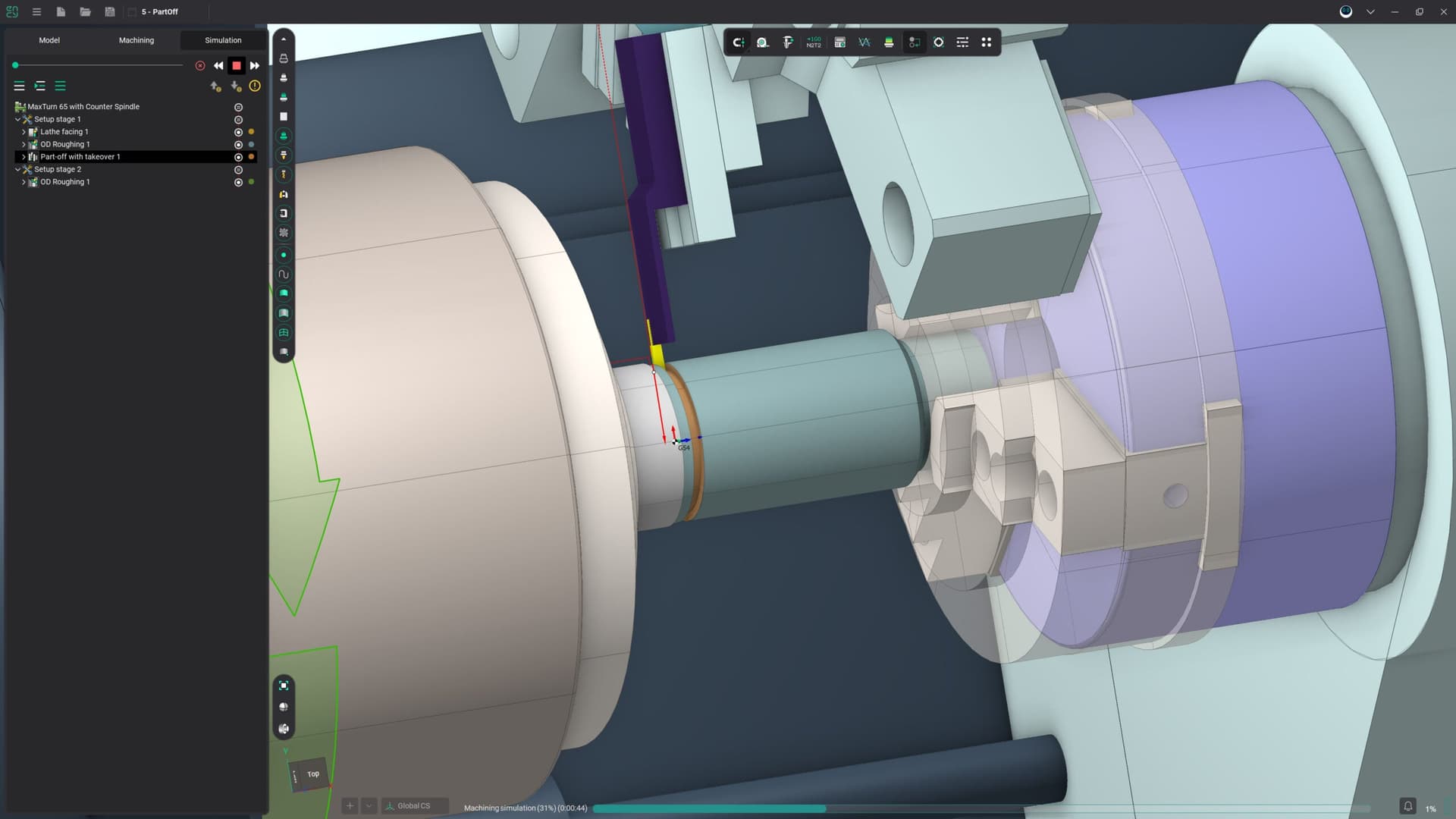The height and width of the screenshot is (819, 1456).
Task: Select the caliper measurement icon
Action: 788,42
